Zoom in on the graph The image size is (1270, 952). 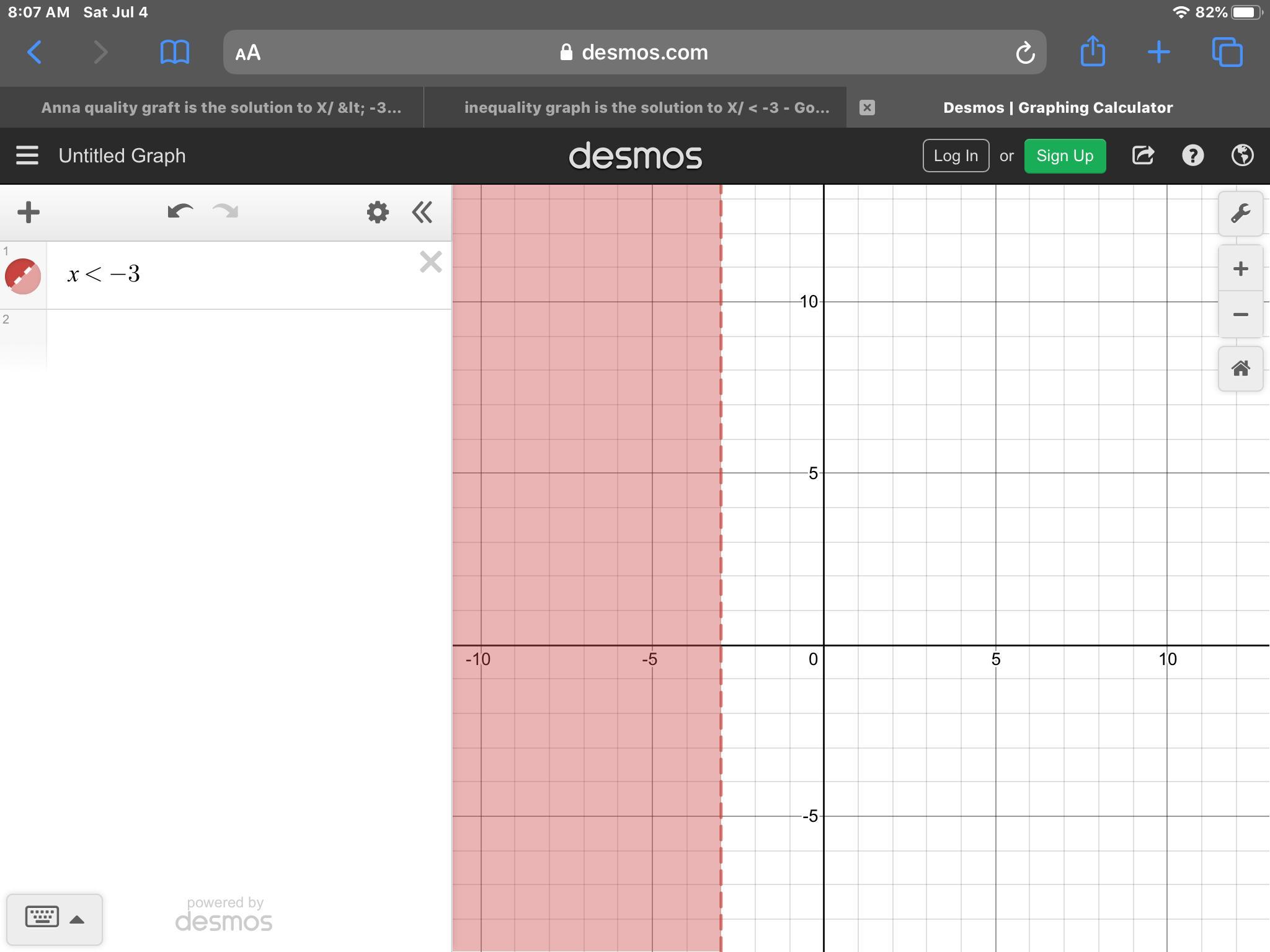1240,269
